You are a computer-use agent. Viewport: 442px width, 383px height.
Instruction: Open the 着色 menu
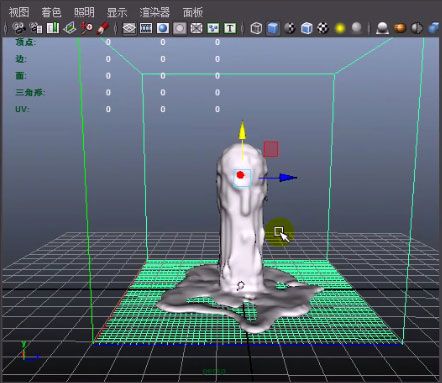[x=51, y=12]
